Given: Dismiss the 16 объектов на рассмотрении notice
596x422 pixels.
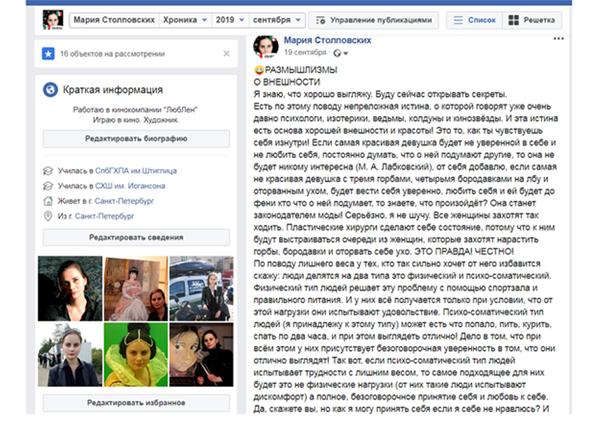Looking at the screenshot, I should pos(226,54).
